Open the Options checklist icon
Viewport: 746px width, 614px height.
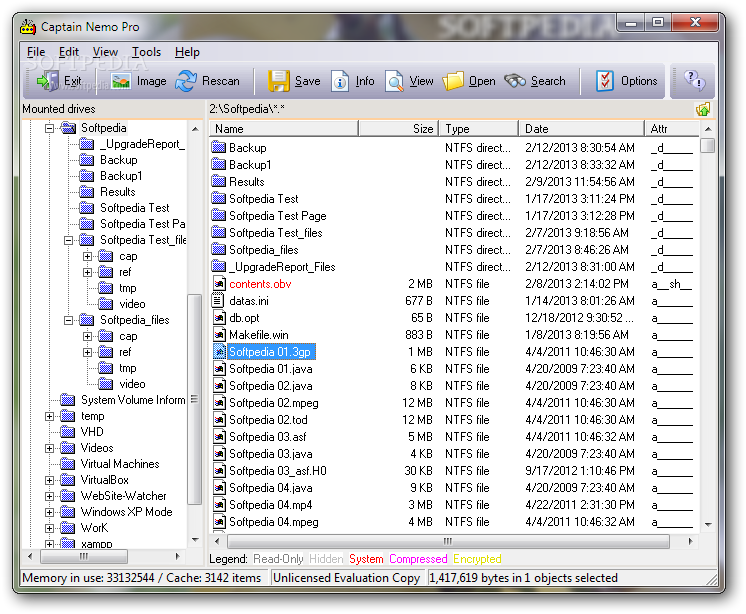(605, 81)
